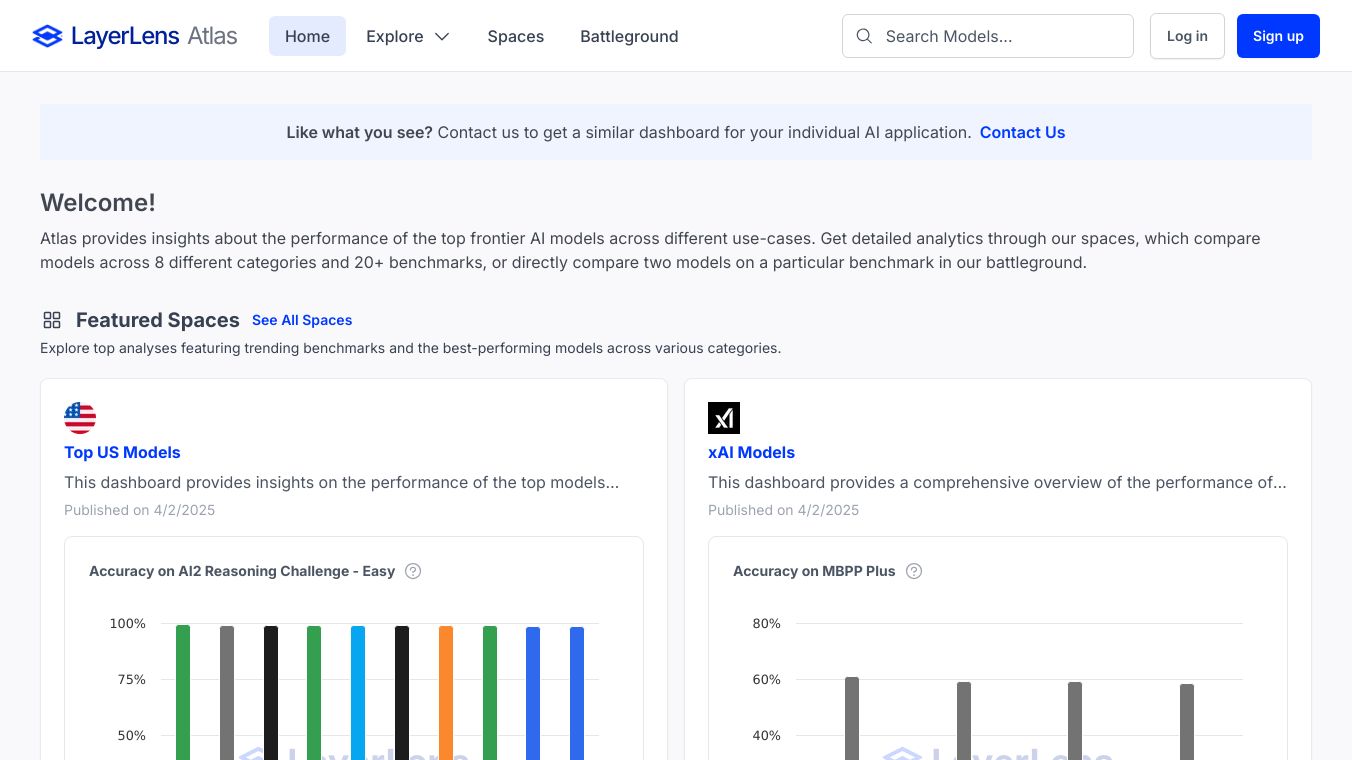This screenshot has height=760, width=1352.
Task: Open the xAI Models space
Action: [751, 452]
